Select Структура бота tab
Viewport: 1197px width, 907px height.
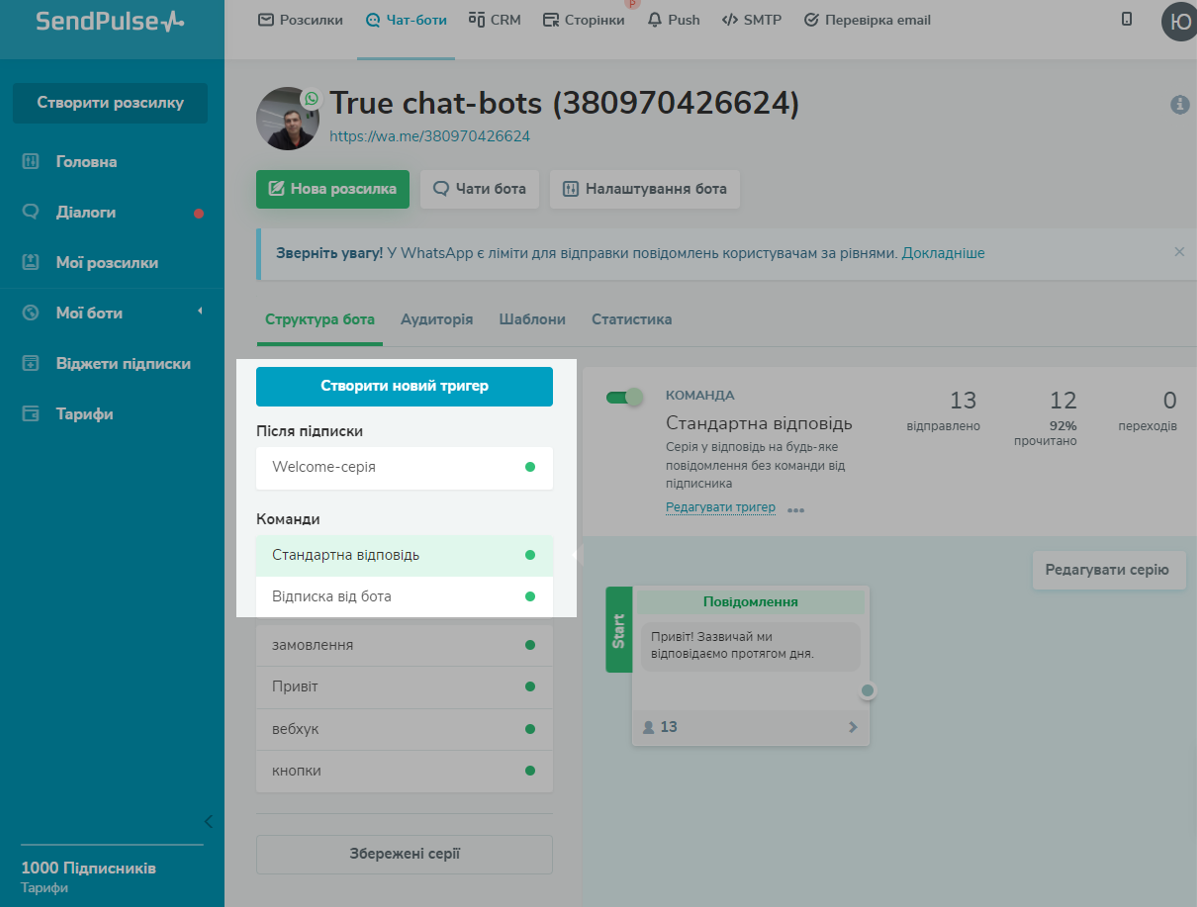point(319,320)
